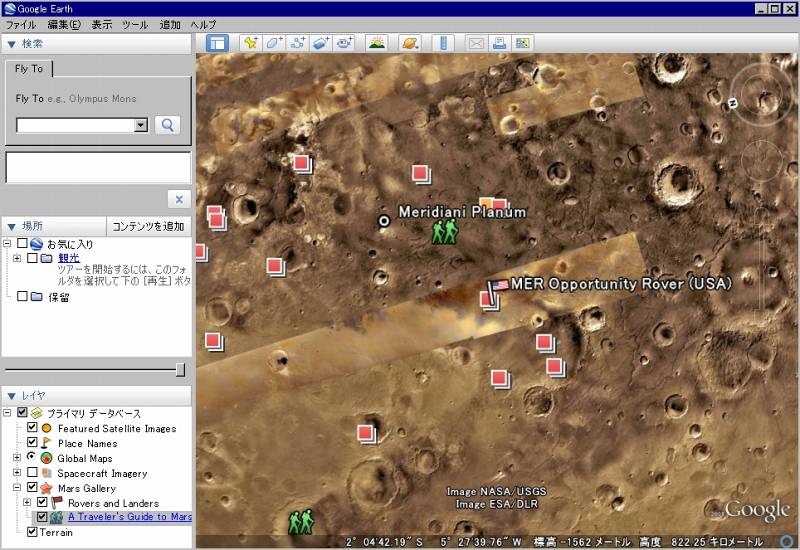
Task: Open the ファイル menu
Action: pos(20,24)
